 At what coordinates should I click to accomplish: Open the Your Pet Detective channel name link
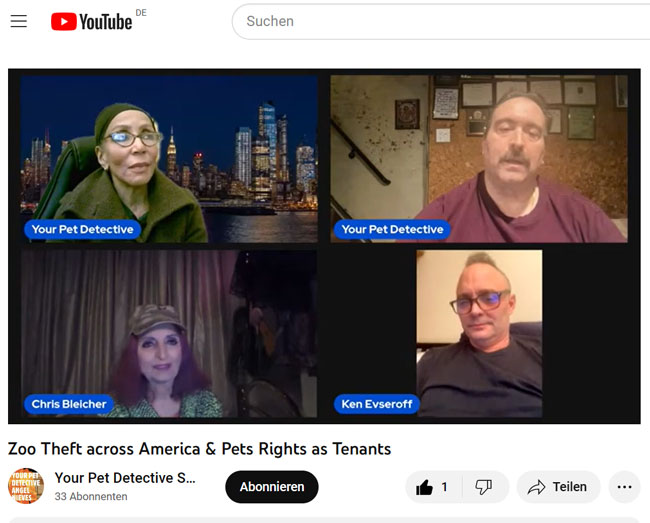[125, 478]
